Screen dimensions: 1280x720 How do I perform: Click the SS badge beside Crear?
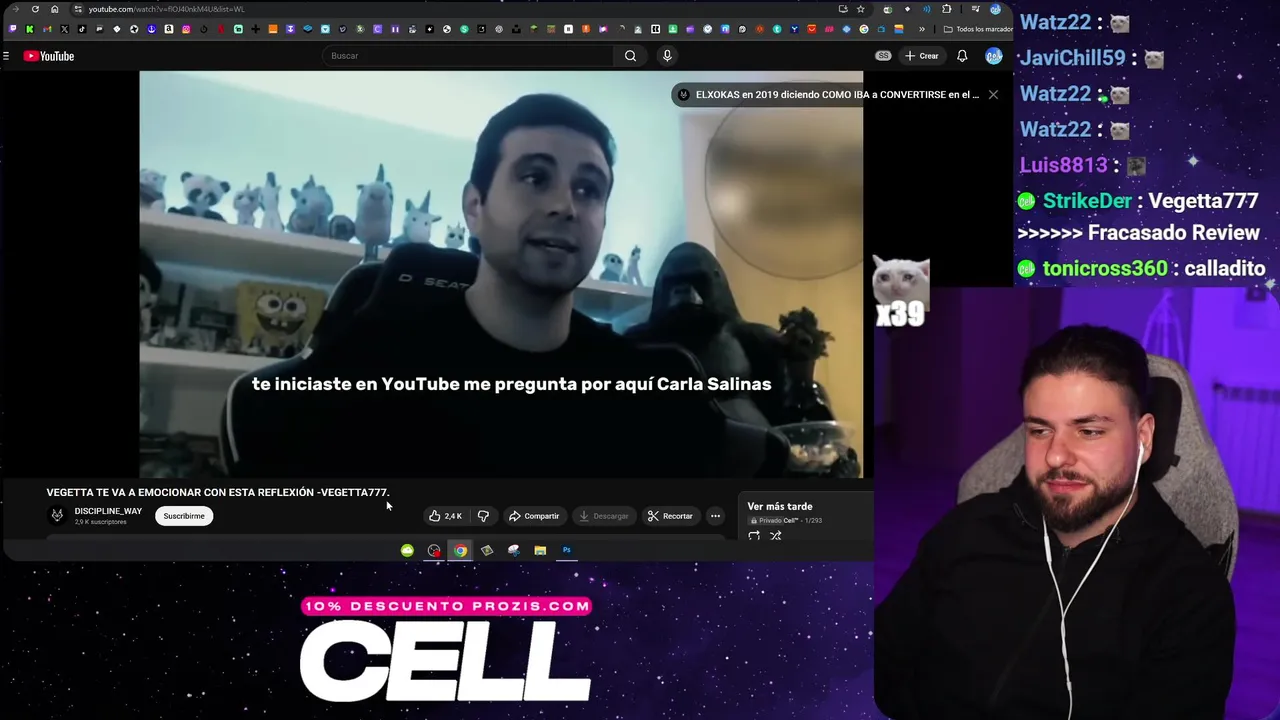pos(883,56)
